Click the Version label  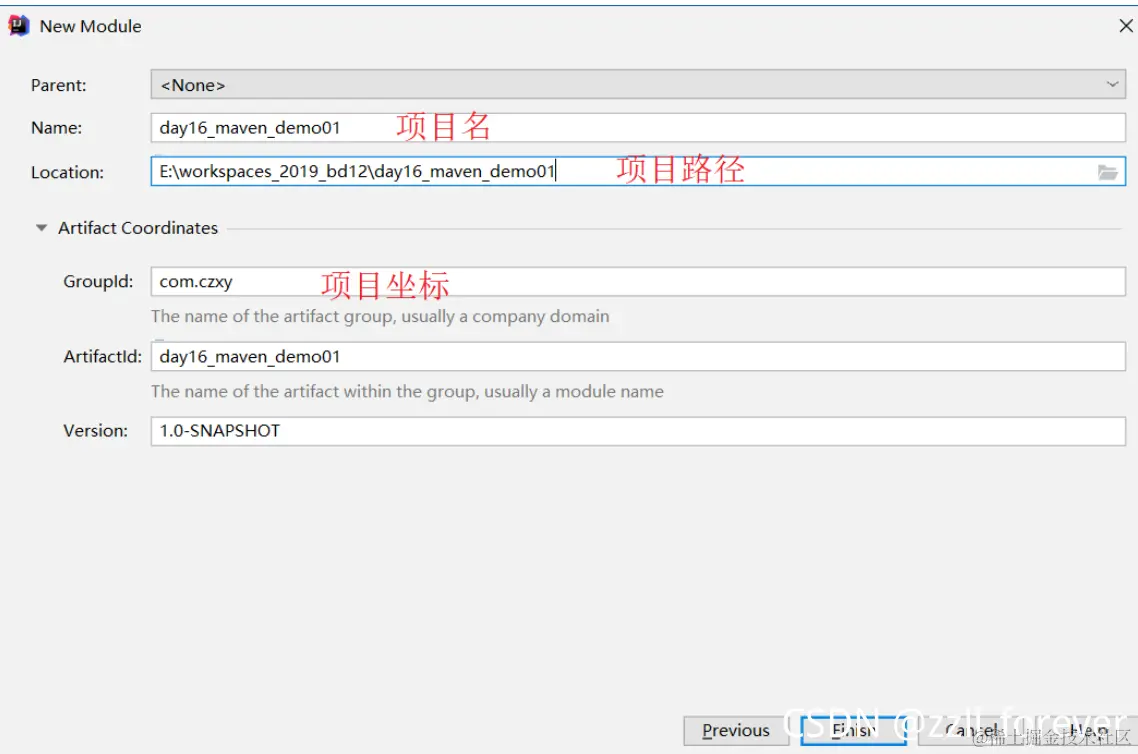tap(95, 431)
